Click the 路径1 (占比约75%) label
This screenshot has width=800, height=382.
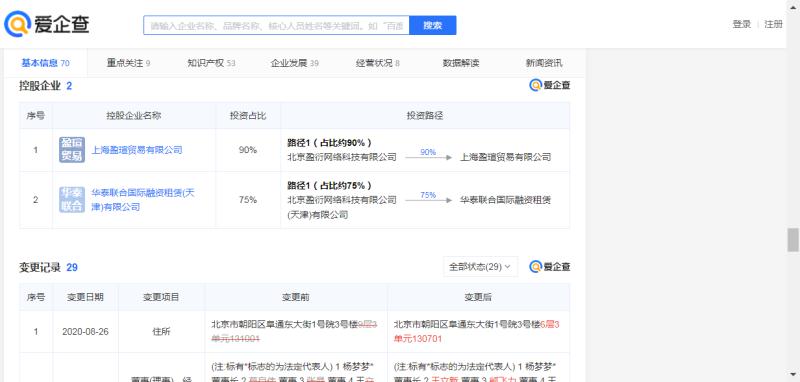pos(329,186)
